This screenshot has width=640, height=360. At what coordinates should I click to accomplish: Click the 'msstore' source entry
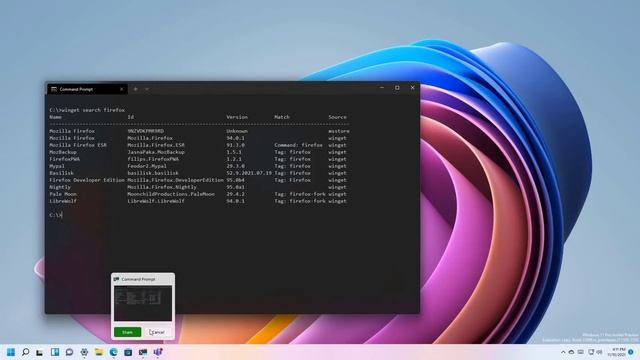pyautogui.click(x=339, y=131)
